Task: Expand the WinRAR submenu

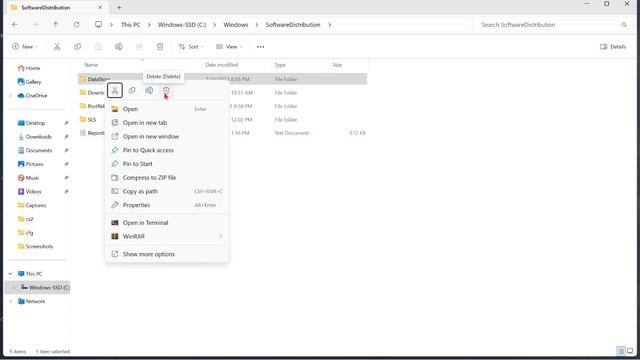Action: pos(167,236)
